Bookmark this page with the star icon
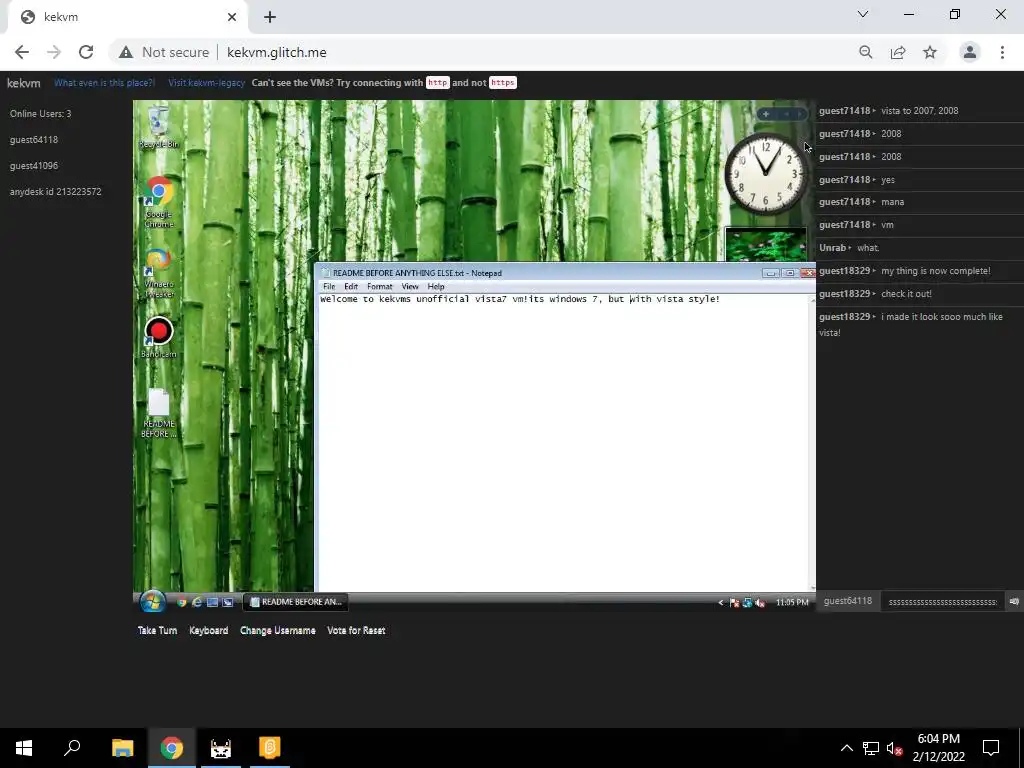The image size is (1024, 768). [930, 52]
